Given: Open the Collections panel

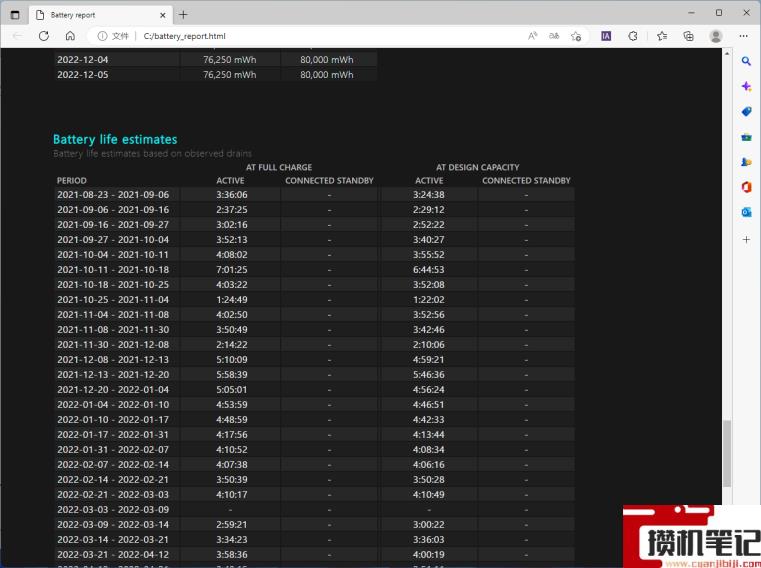Looking at the screenshot, I should point(688,36).
